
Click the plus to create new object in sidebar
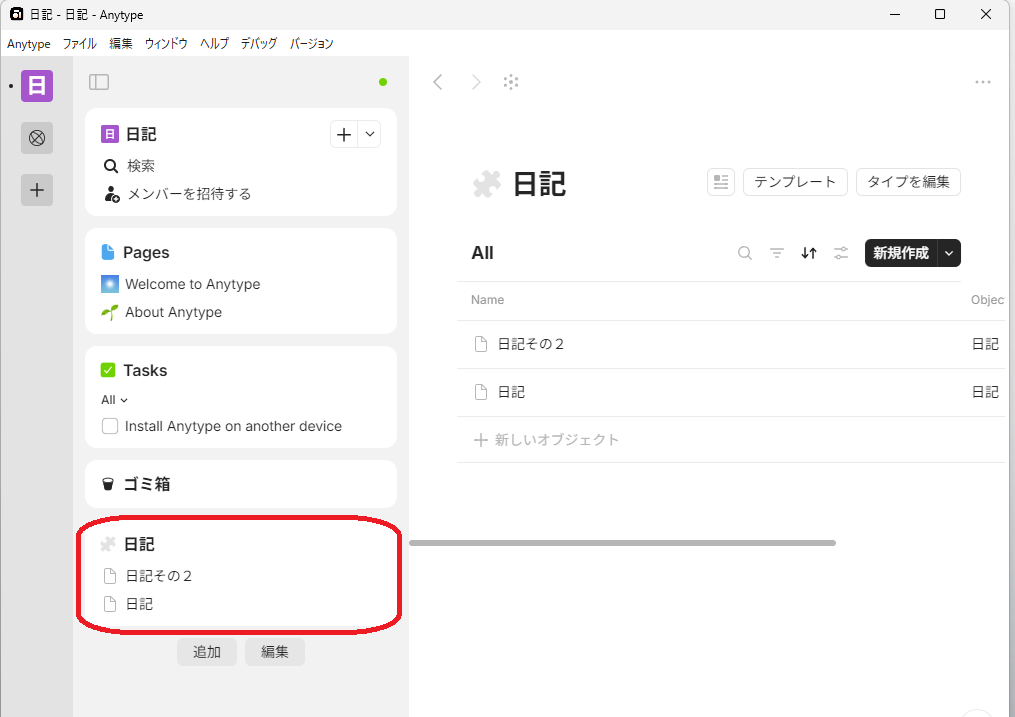344,135
